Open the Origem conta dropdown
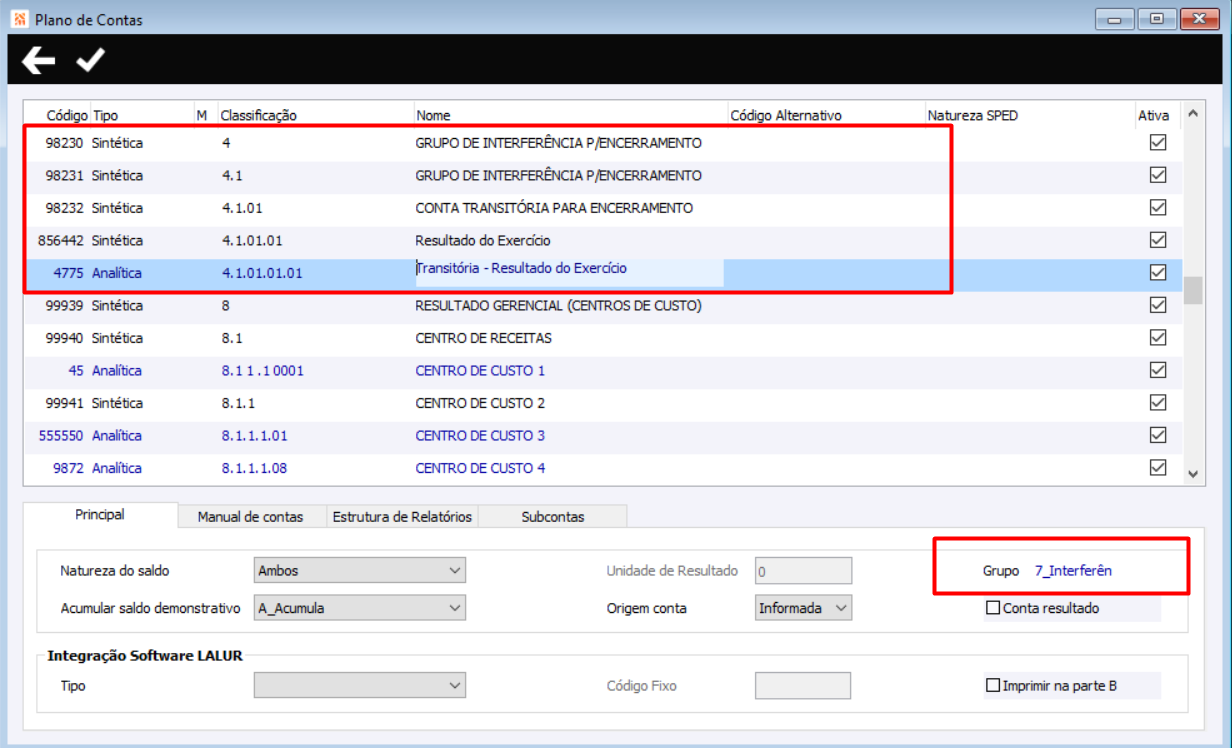The width and height of the screenshot is (1232, 748). coord(803,607)
